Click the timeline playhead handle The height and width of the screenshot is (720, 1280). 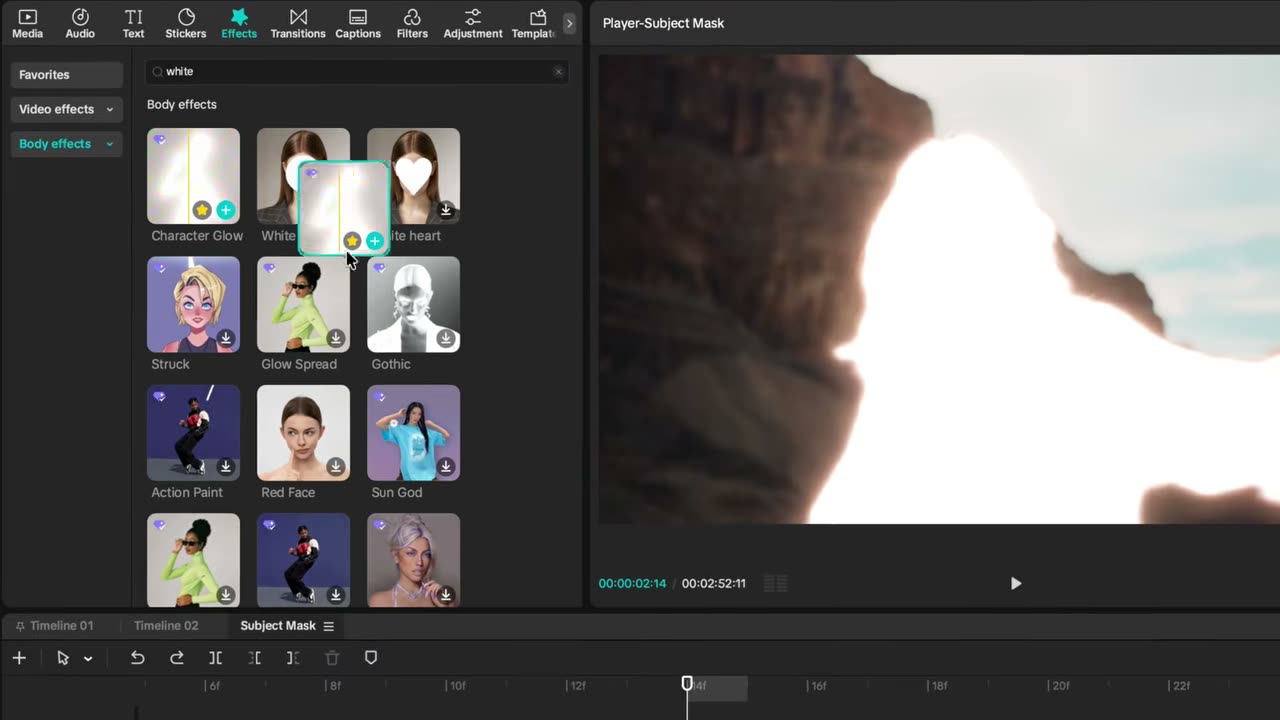click(687, 683)
